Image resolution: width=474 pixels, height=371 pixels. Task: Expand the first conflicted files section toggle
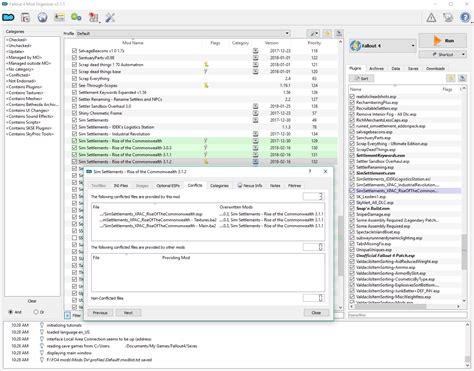point(313,196)
